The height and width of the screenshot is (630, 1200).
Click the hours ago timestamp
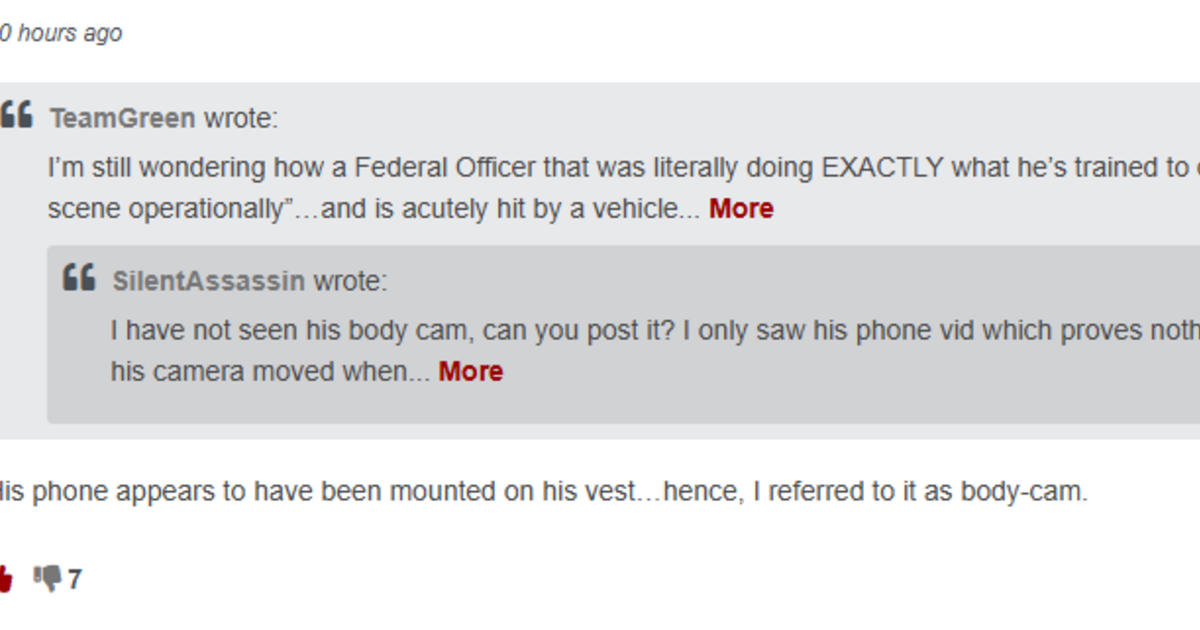tap(60, 33)
